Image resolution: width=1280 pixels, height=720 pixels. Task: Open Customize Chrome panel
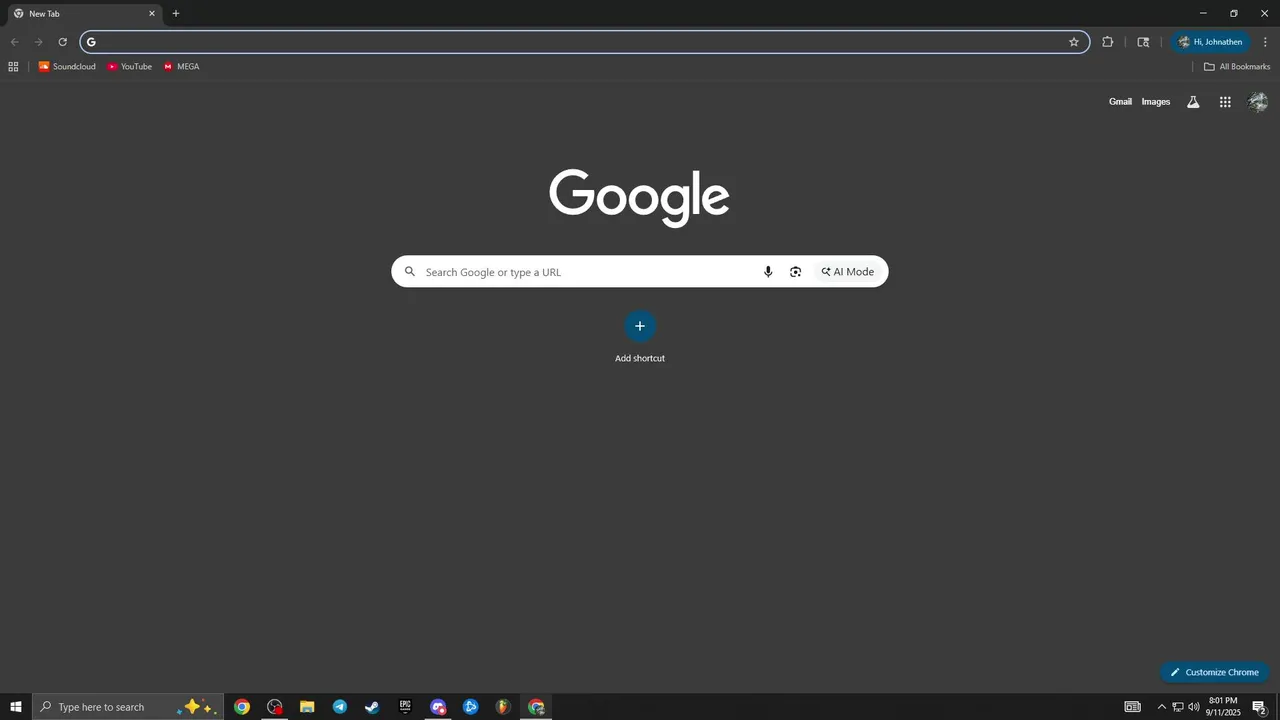(1215, 672)
